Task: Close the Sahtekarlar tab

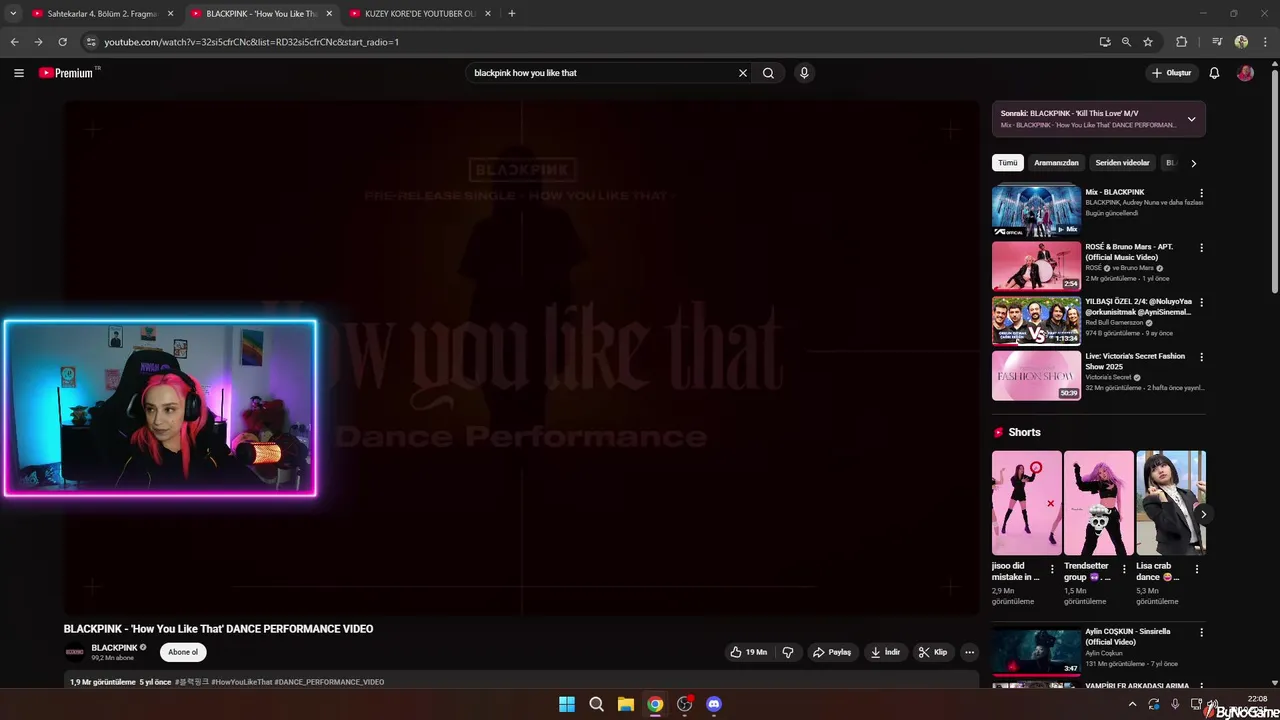Action: [x=170, y=14]
